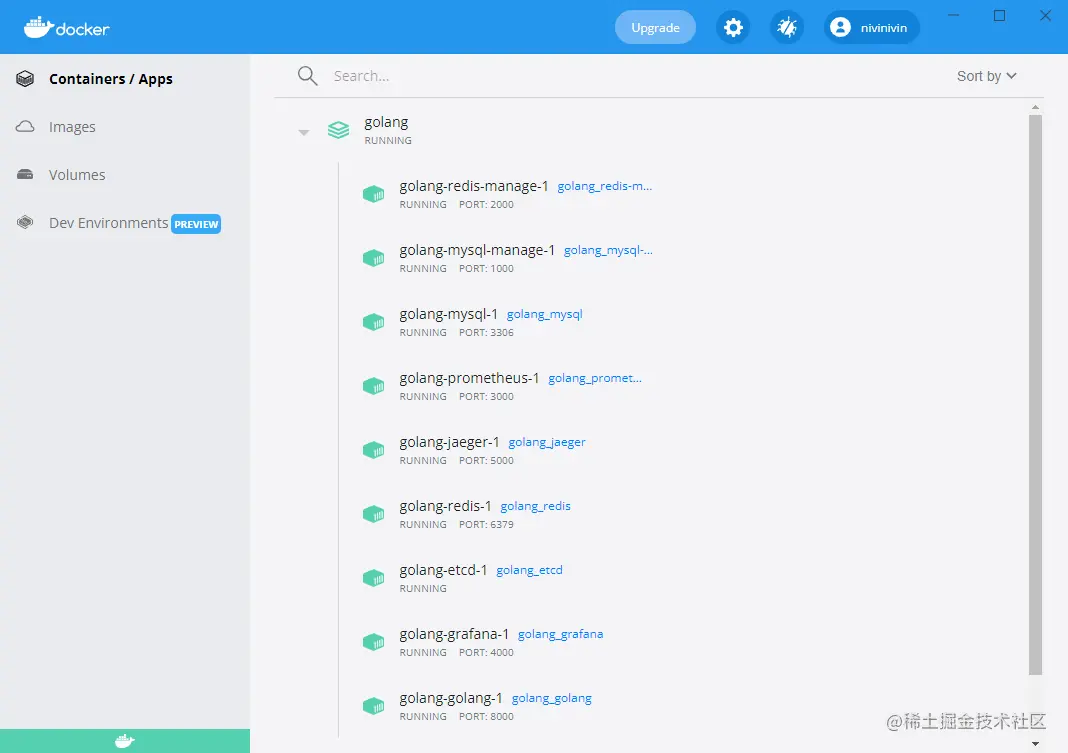Open golang_mysql image link

point(545,314)
